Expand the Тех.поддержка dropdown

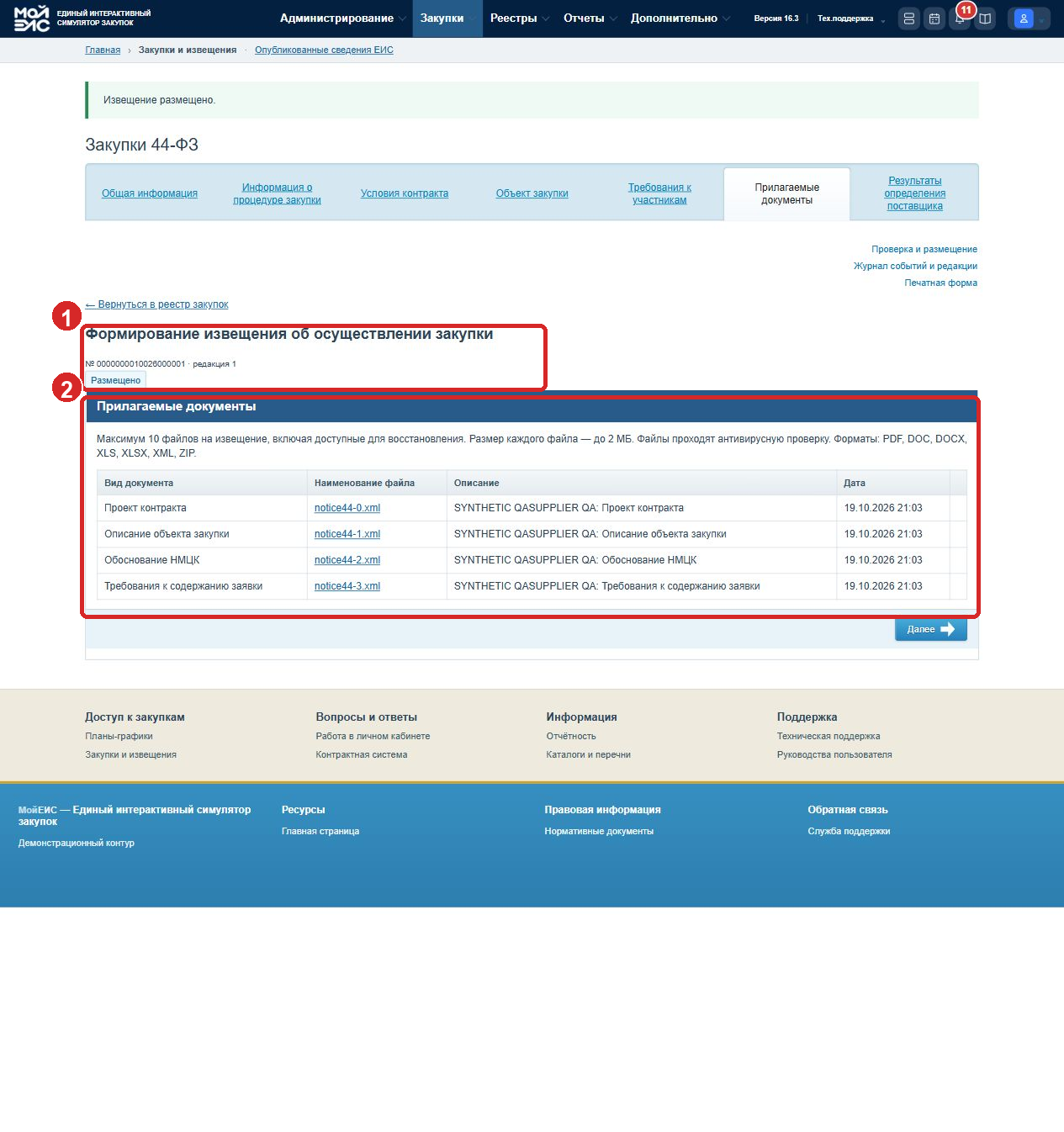[851, 19]
